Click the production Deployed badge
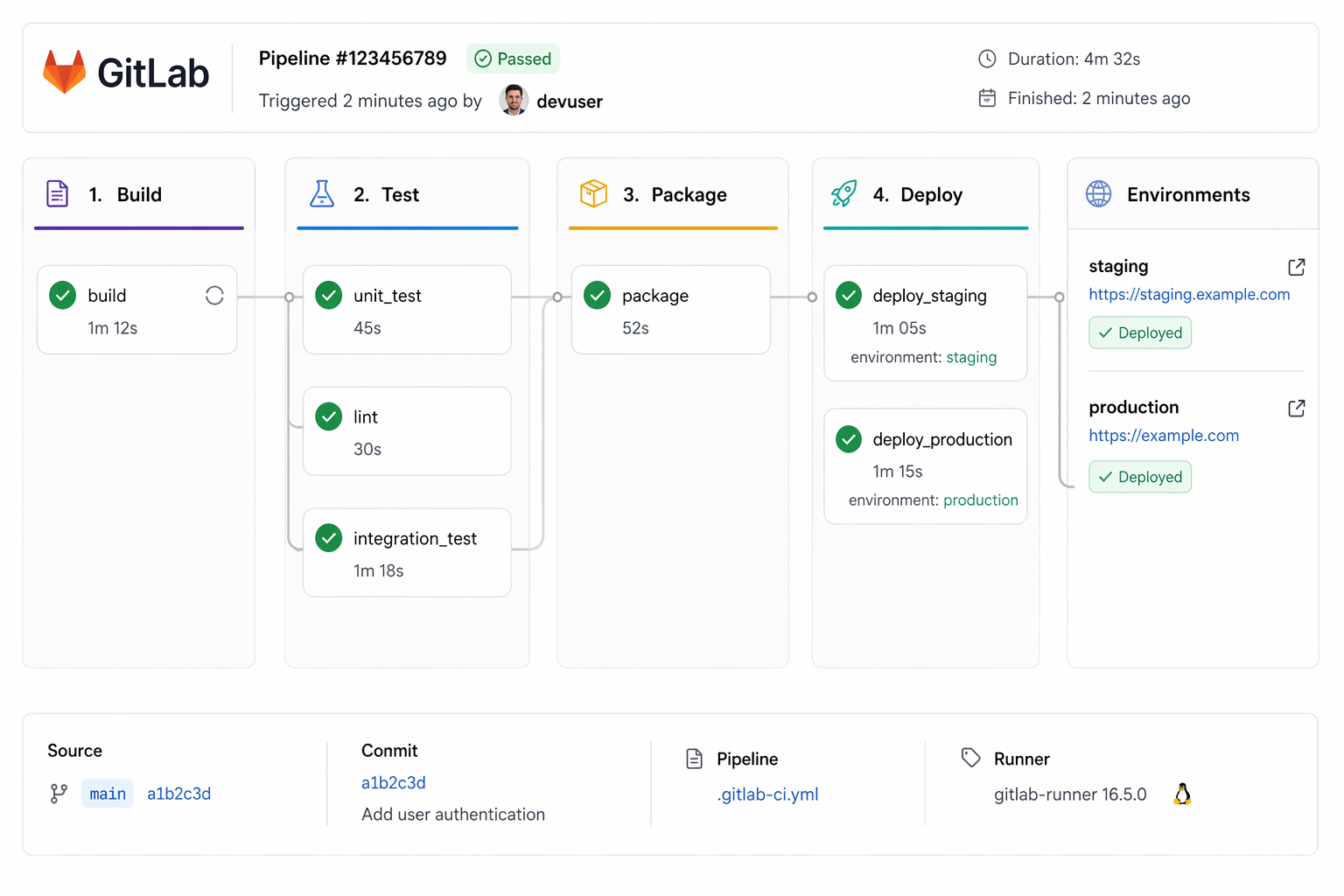Image resolution: width=1344 pixels, height=896 pixels. (1140, 477)
